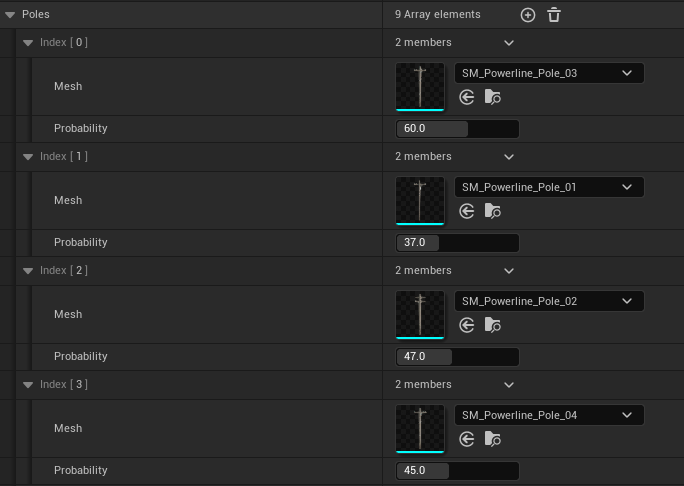Viewport: 684px width, 486px height.
Task: Browse to SM_Powerline_Pole_01 in Content Browser
Action: 492,211
